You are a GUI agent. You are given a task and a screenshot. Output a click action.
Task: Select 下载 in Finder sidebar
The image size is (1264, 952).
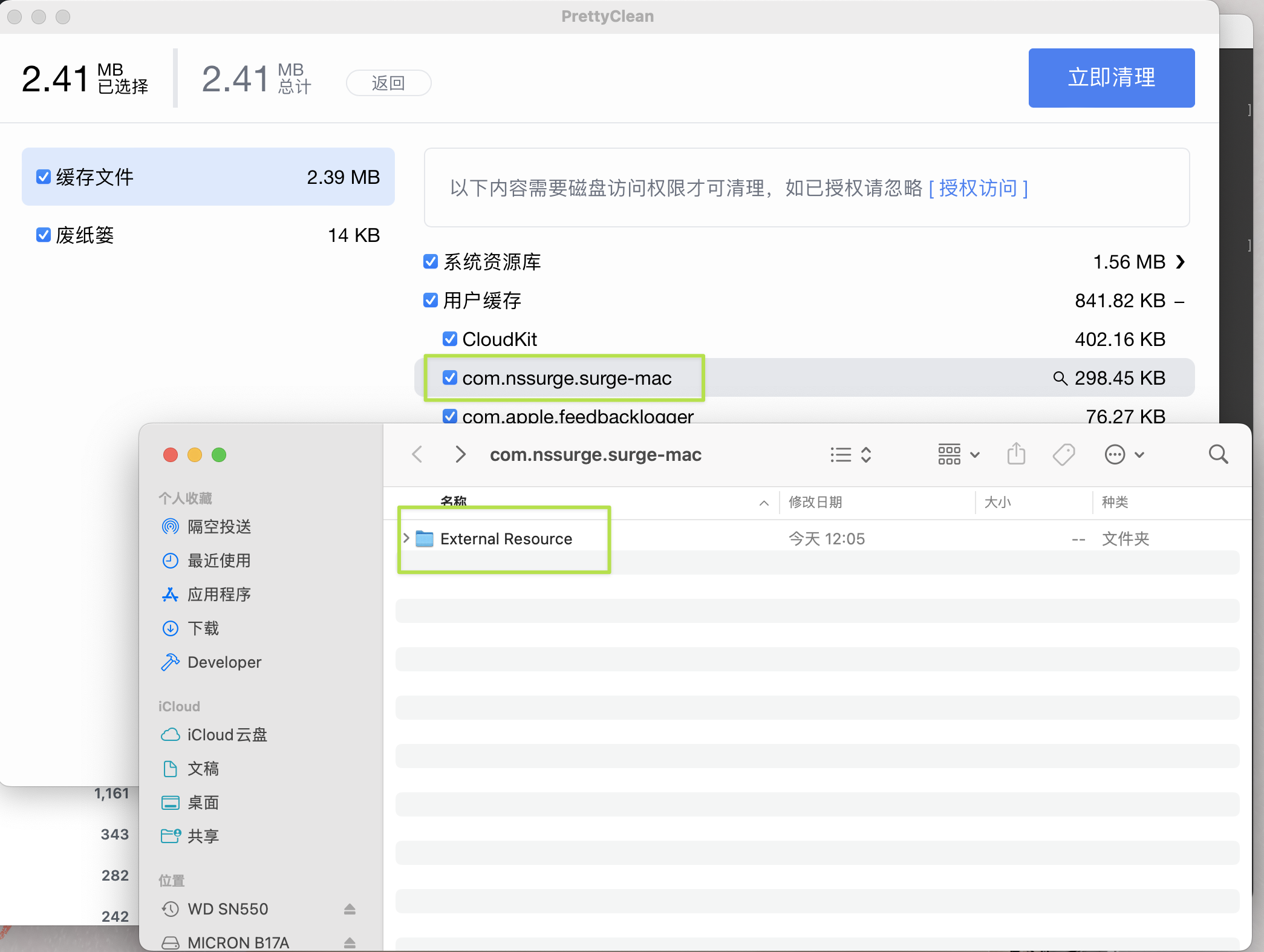click(x=203, y=628)
